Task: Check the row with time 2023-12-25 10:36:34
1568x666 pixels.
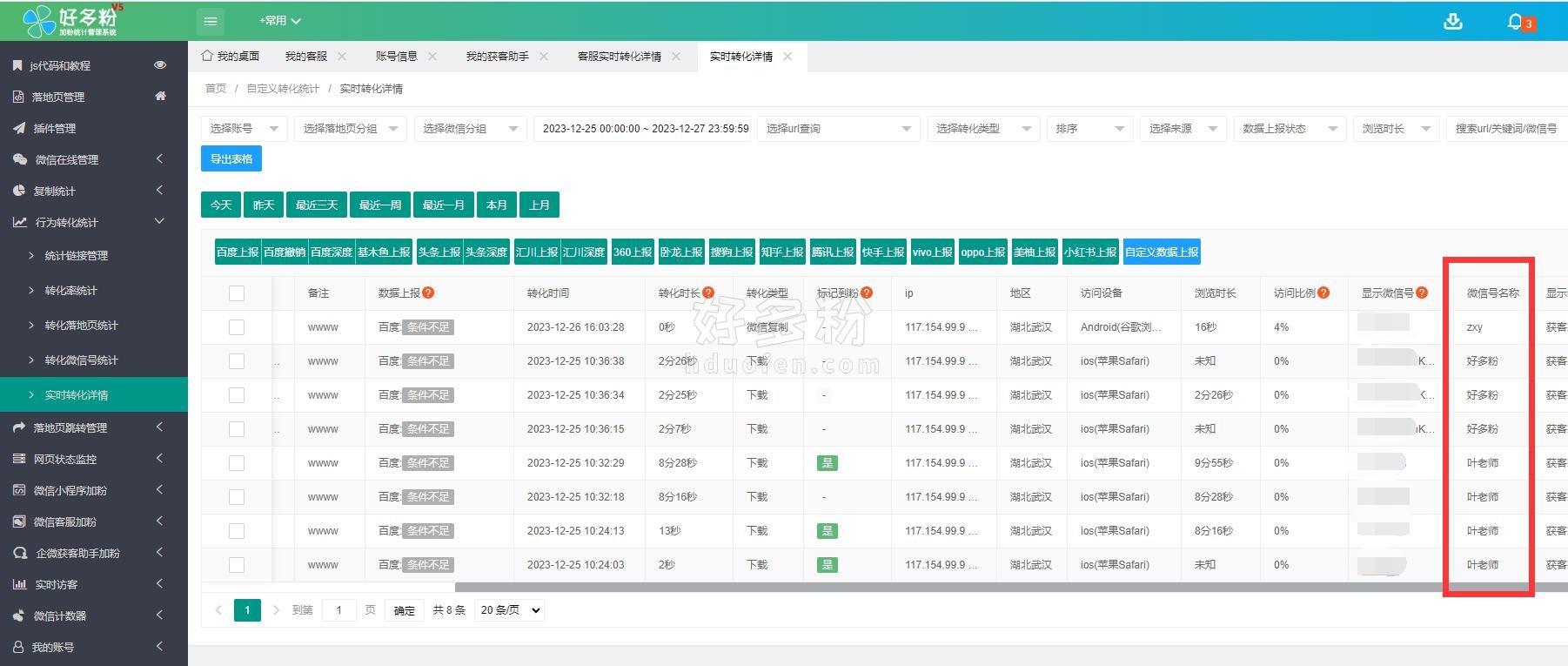Action: point(237,395)
